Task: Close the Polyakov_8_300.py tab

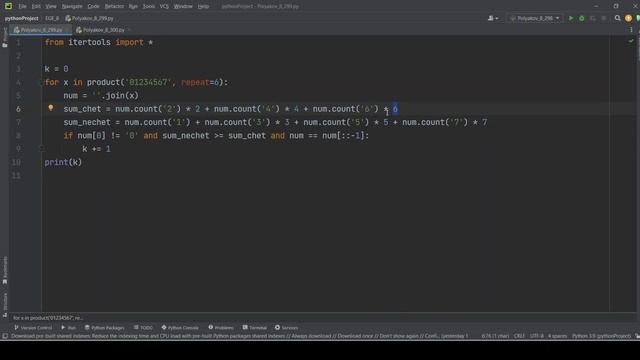Action: coord(129,30)
